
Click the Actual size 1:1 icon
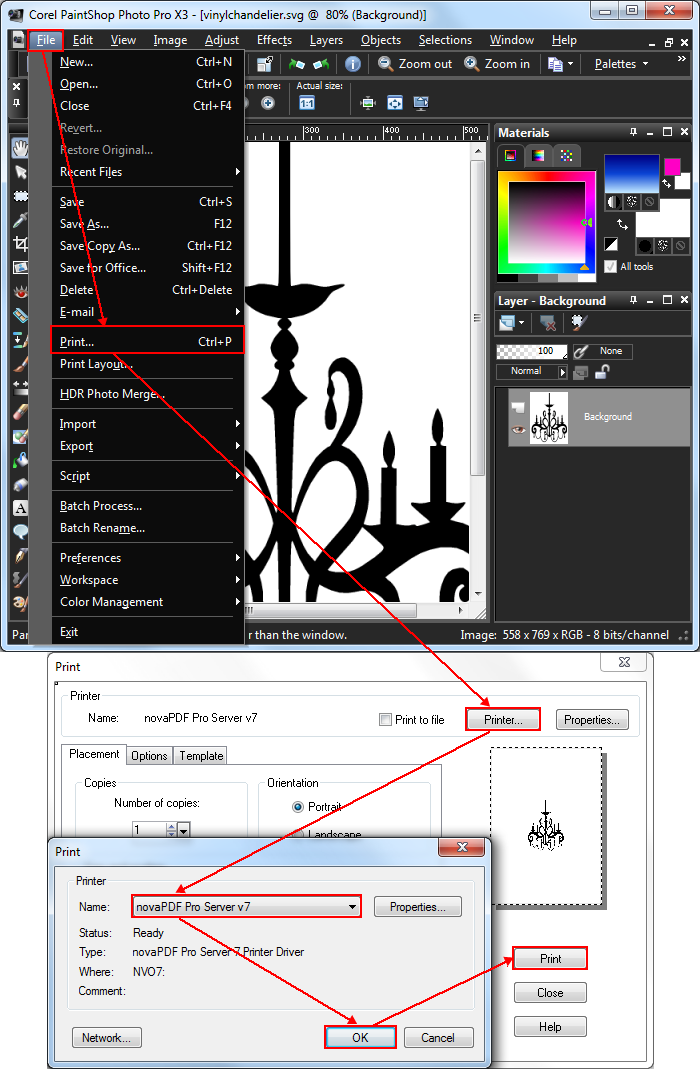[307, 103]
